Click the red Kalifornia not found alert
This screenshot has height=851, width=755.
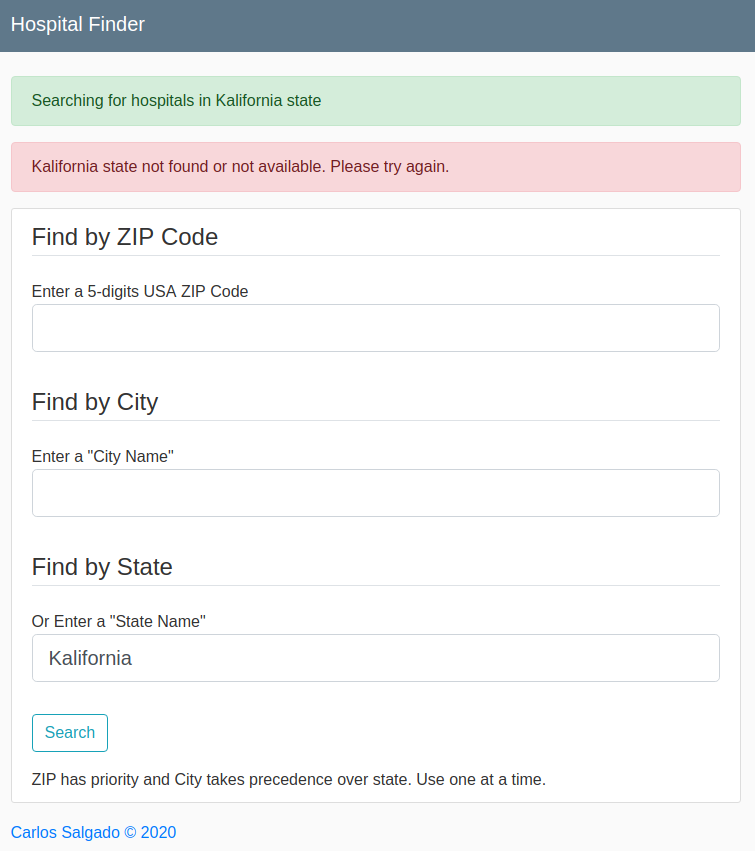[x=375, y=166]
